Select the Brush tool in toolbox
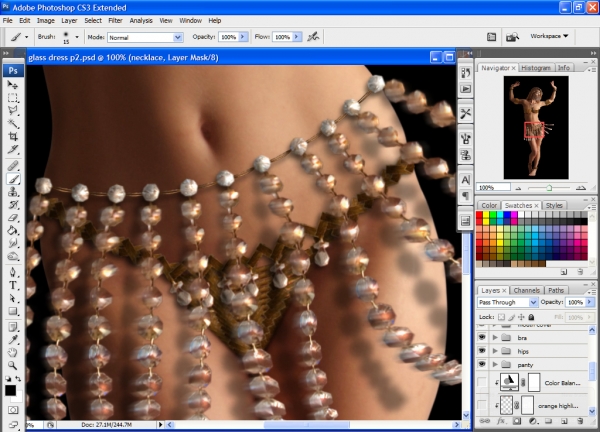 [x=13, y=179]
